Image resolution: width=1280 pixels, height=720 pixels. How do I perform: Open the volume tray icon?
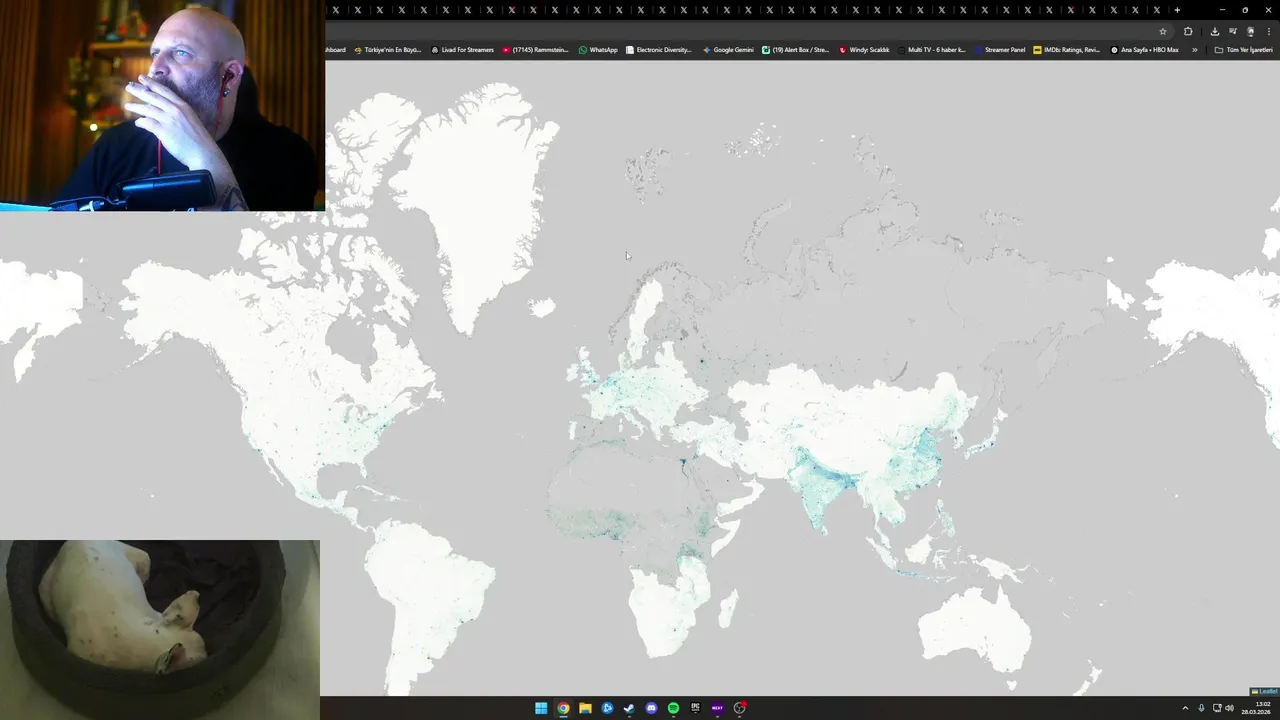coord(1229,708)
